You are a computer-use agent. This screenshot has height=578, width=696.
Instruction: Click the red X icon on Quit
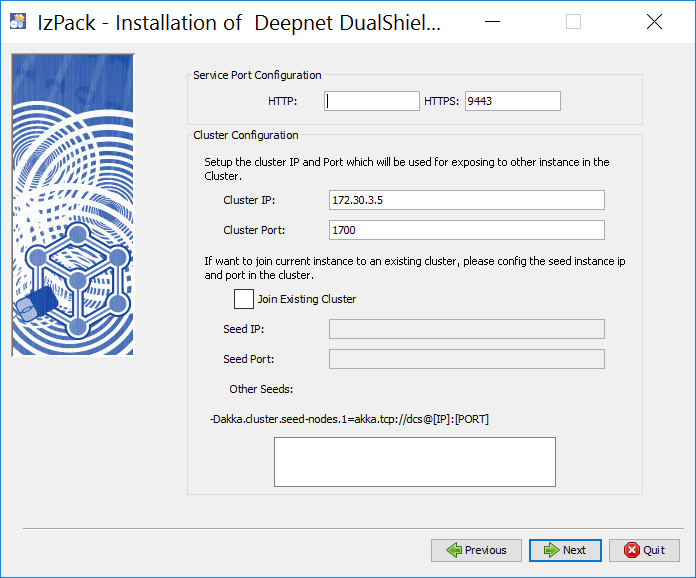[x=631, y=550]
